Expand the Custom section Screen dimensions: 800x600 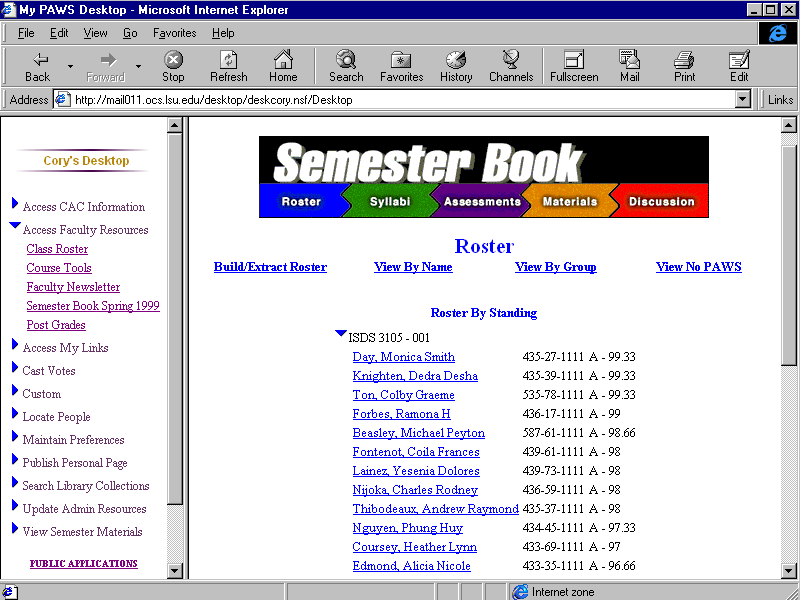15,390
